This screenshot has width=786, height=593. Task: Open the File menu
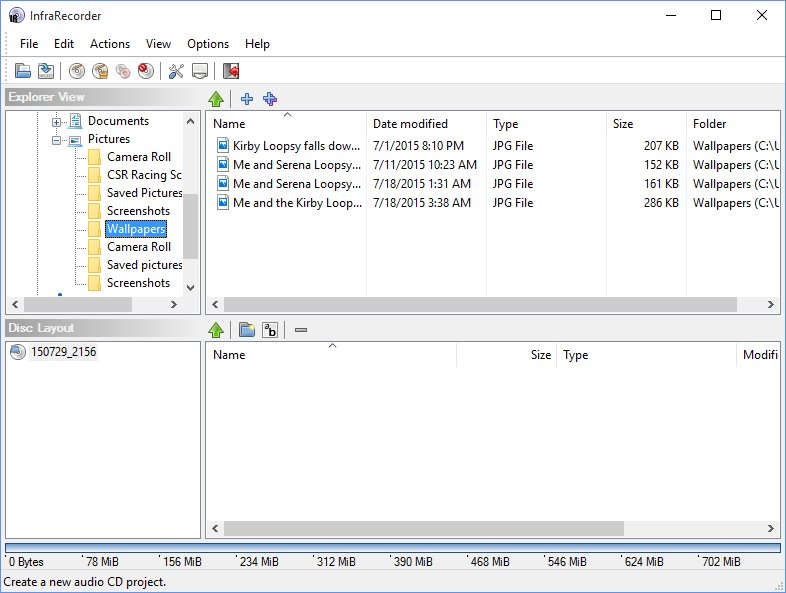(29, 44)
